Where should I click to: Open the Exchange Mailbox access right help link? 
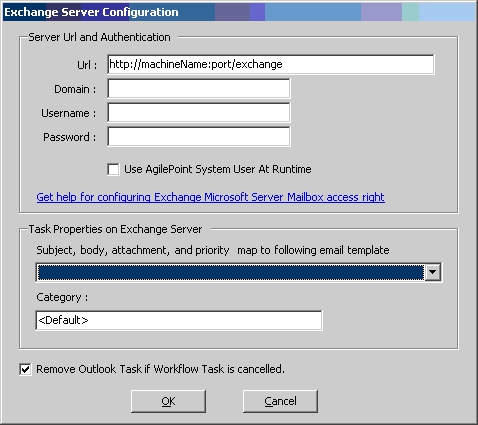point(211,197)
